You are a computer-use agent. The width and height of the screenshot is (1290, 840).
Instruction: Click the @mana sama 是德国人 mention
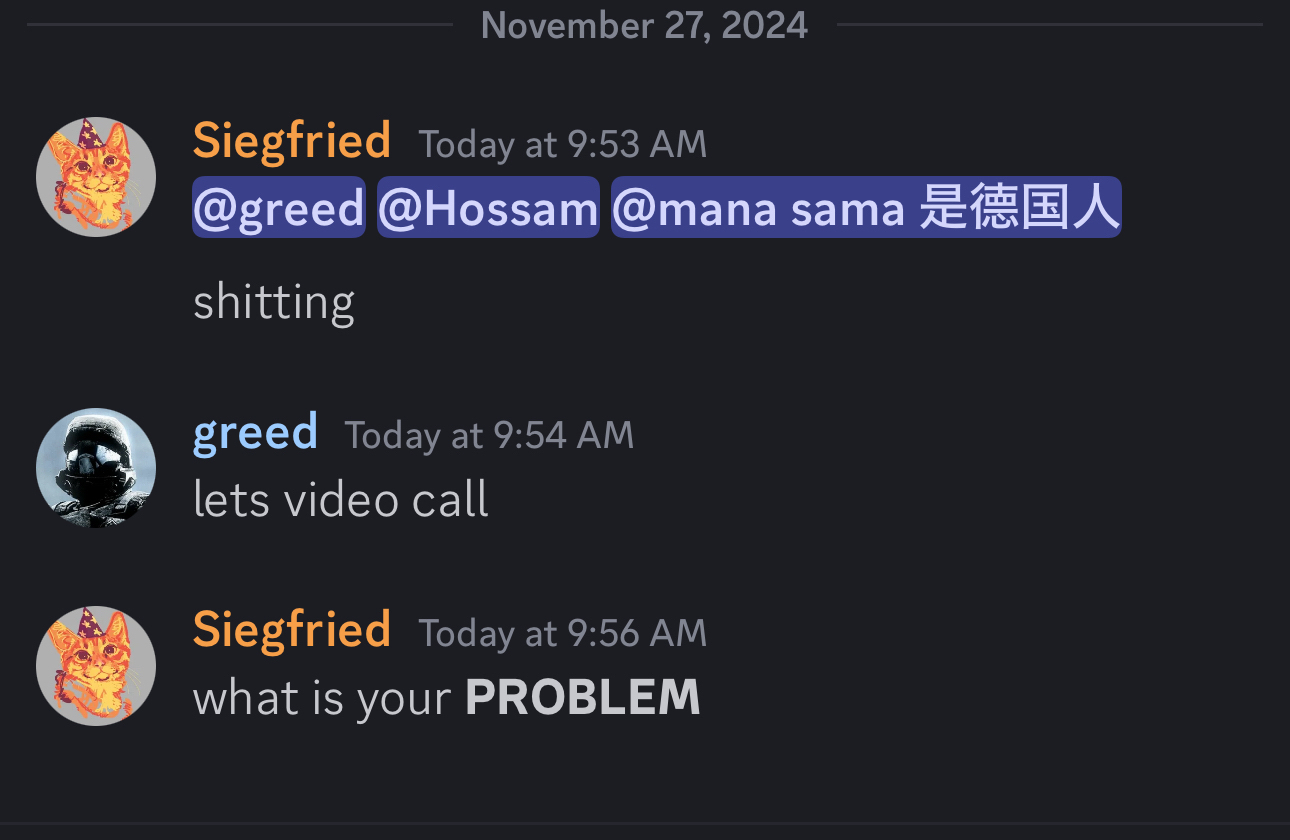(866, 208)
